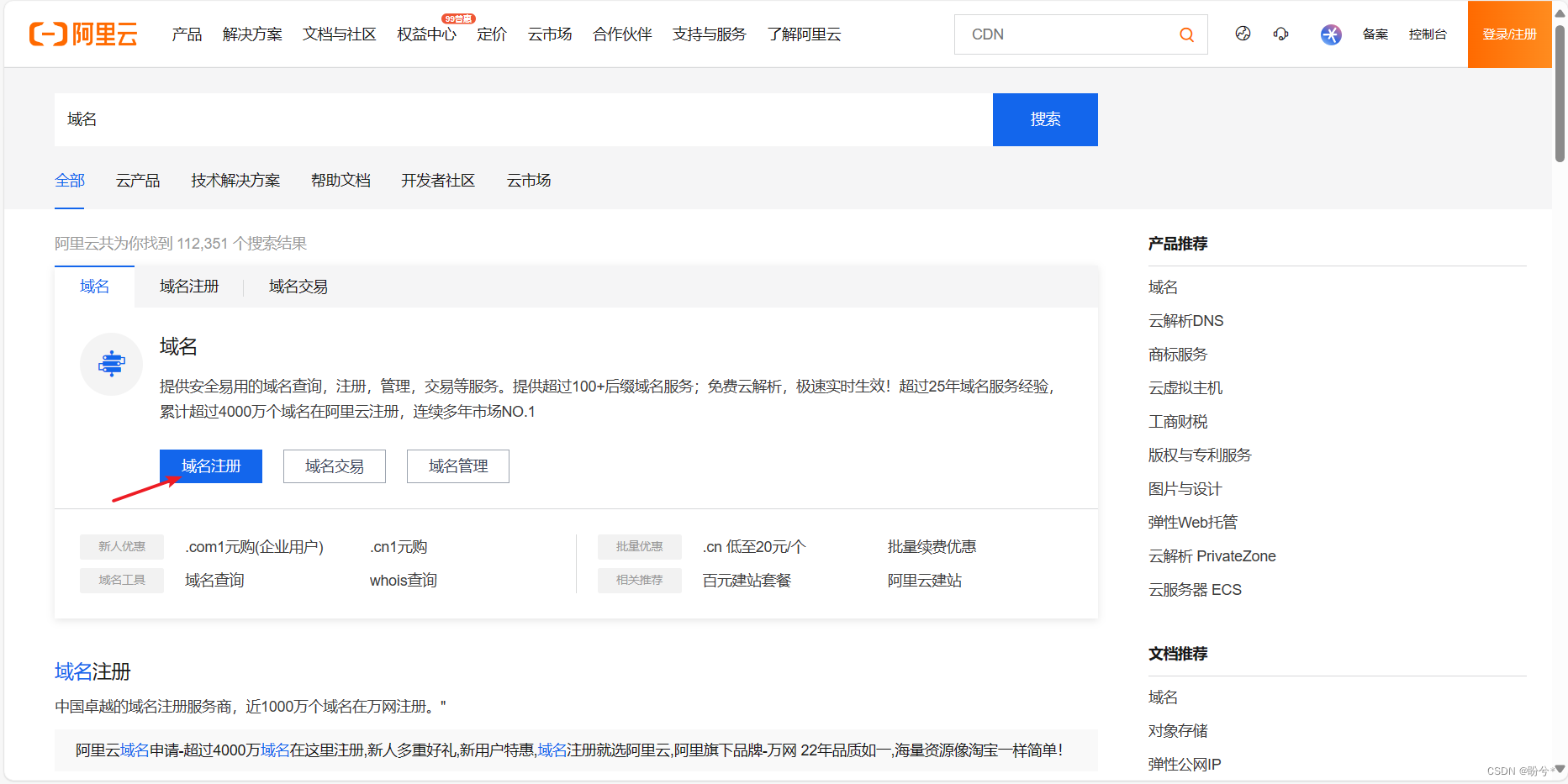Image resolution: width=1568 pixels, height=784 pixels.
Task: Click the 新人优惠 tag
Action: point(122,547)
